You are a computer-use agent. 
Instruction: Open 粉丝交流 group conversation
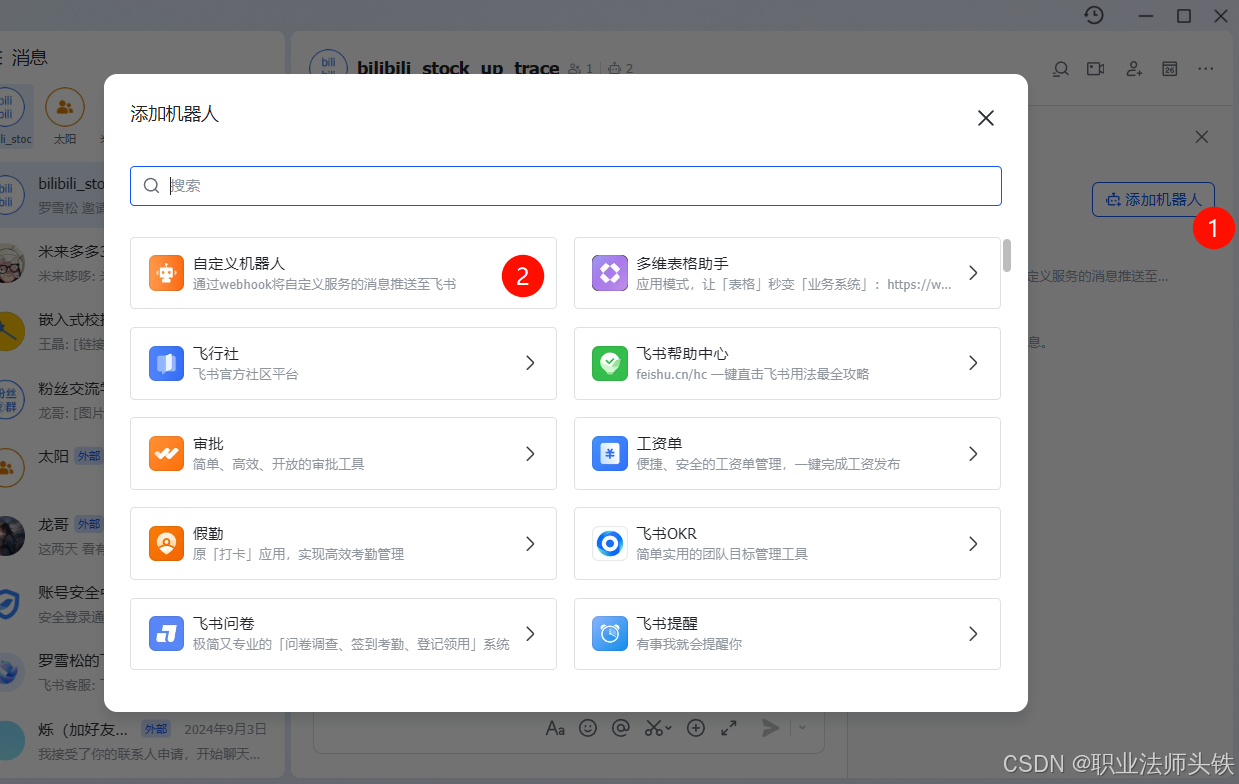coord(53,399)
